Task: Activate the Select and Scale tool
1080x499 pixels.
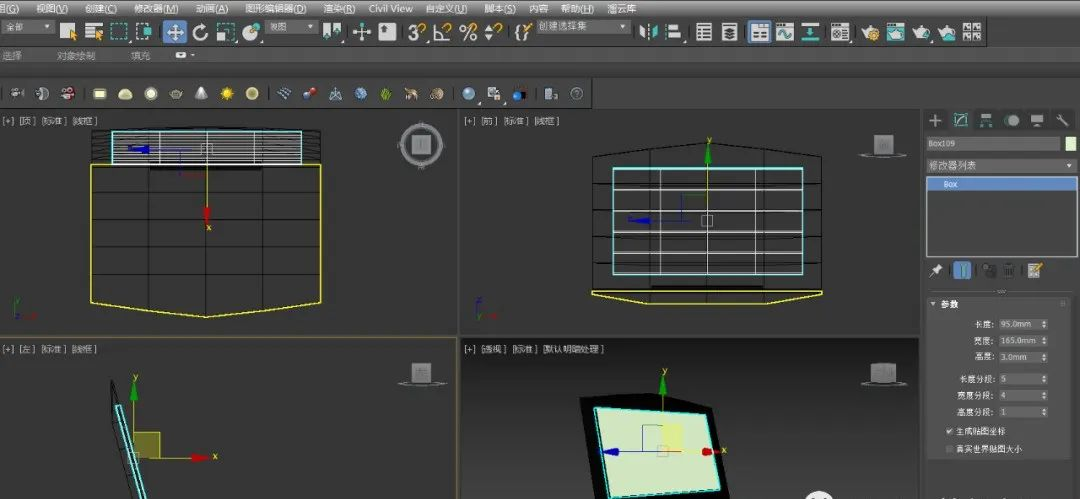Action: click(225, 32)
